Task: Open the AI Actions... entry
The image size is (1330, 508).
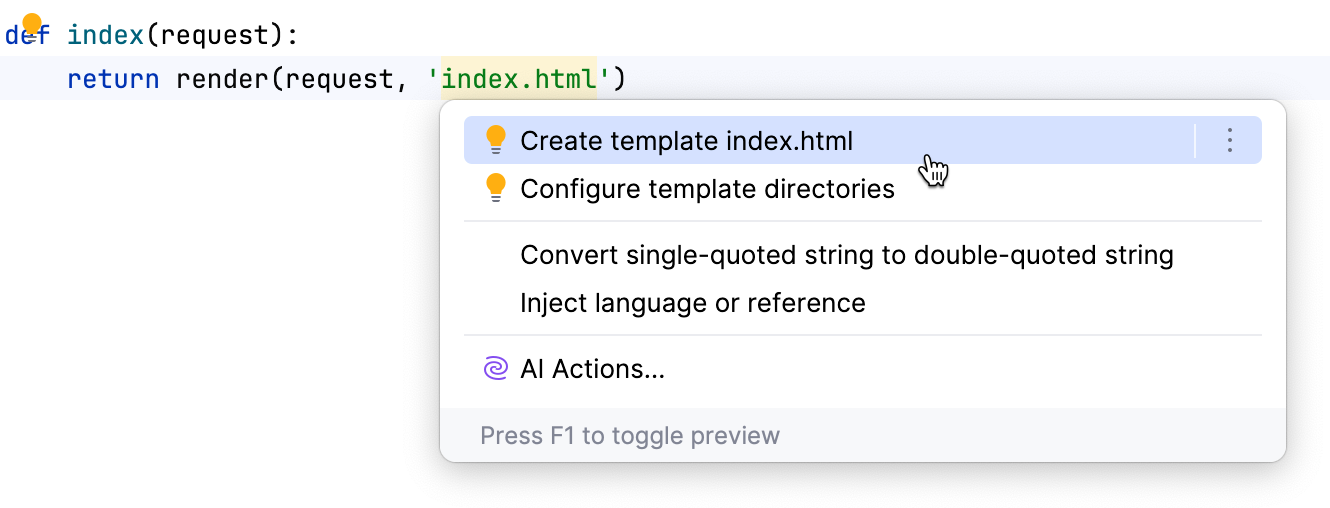Action: tap(592, 370)
